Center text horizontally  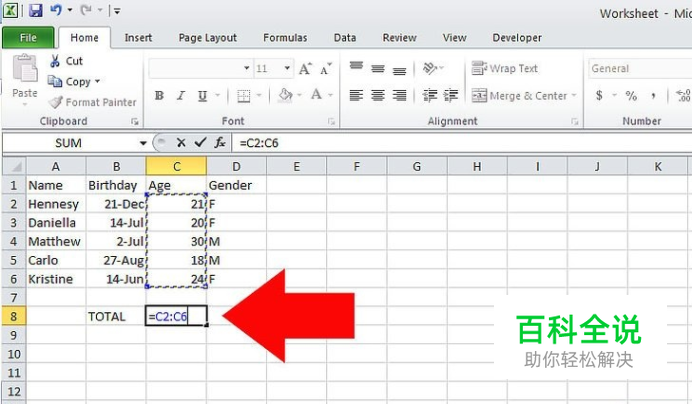(378, 95)
